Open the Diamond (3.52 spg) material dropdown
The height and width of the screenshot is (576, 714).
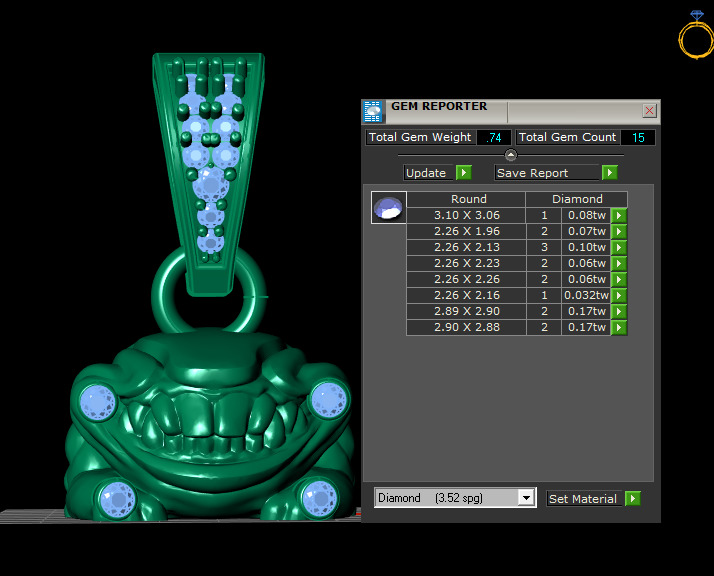[x=526, y=498]
